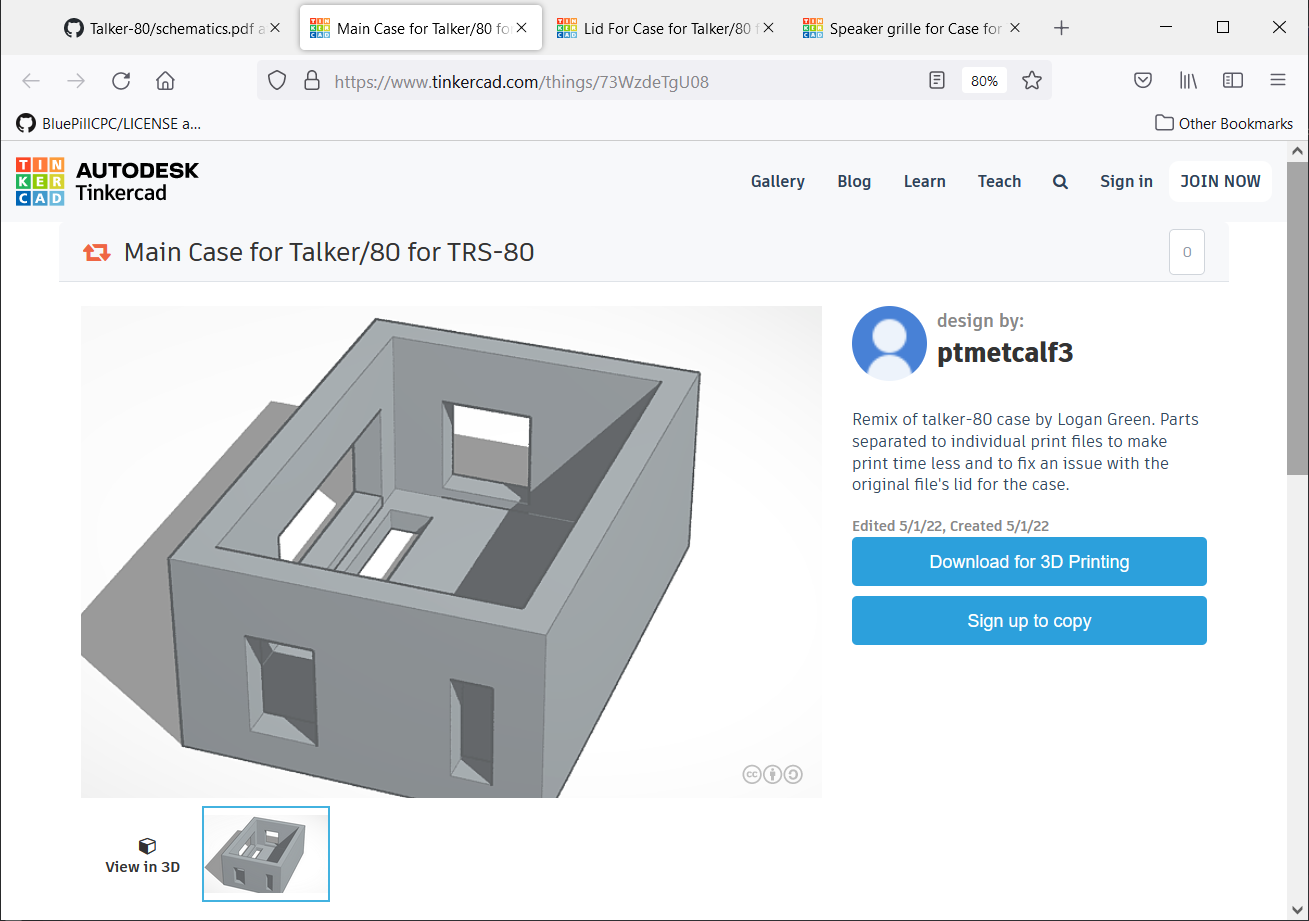Click scrollbar down arrow

coord(1297,911)
